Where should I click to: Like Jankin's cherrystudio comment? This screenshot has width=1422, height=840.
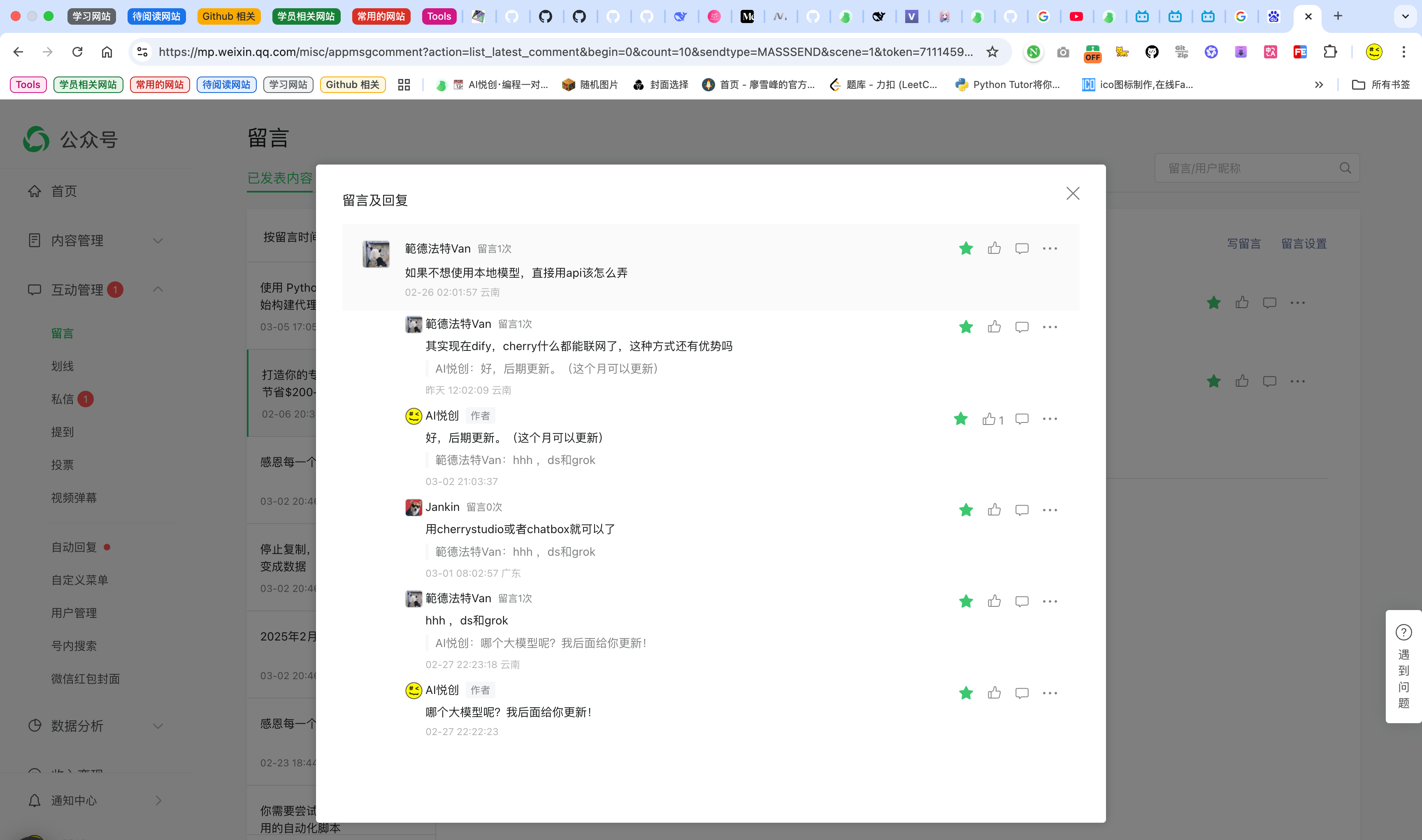(994, 510)
